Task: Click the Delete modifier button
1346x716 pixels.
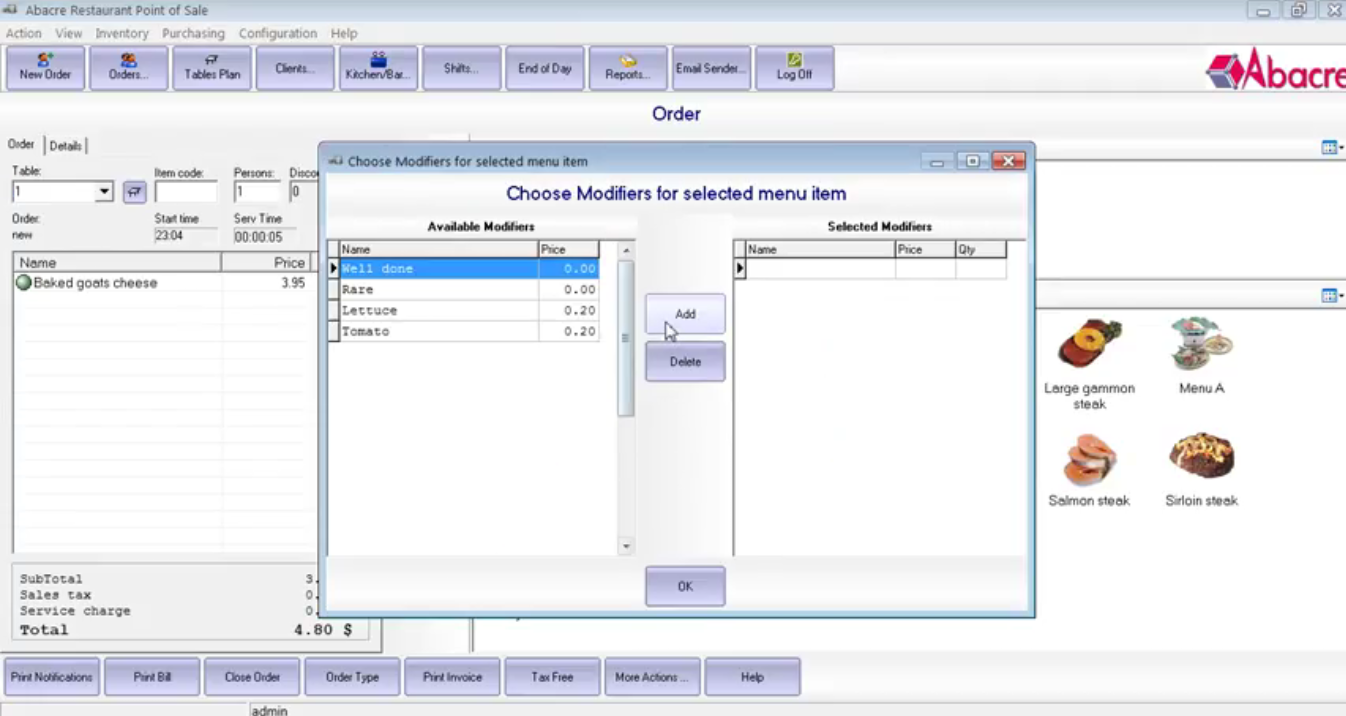Action: click(x=685, y=362)
